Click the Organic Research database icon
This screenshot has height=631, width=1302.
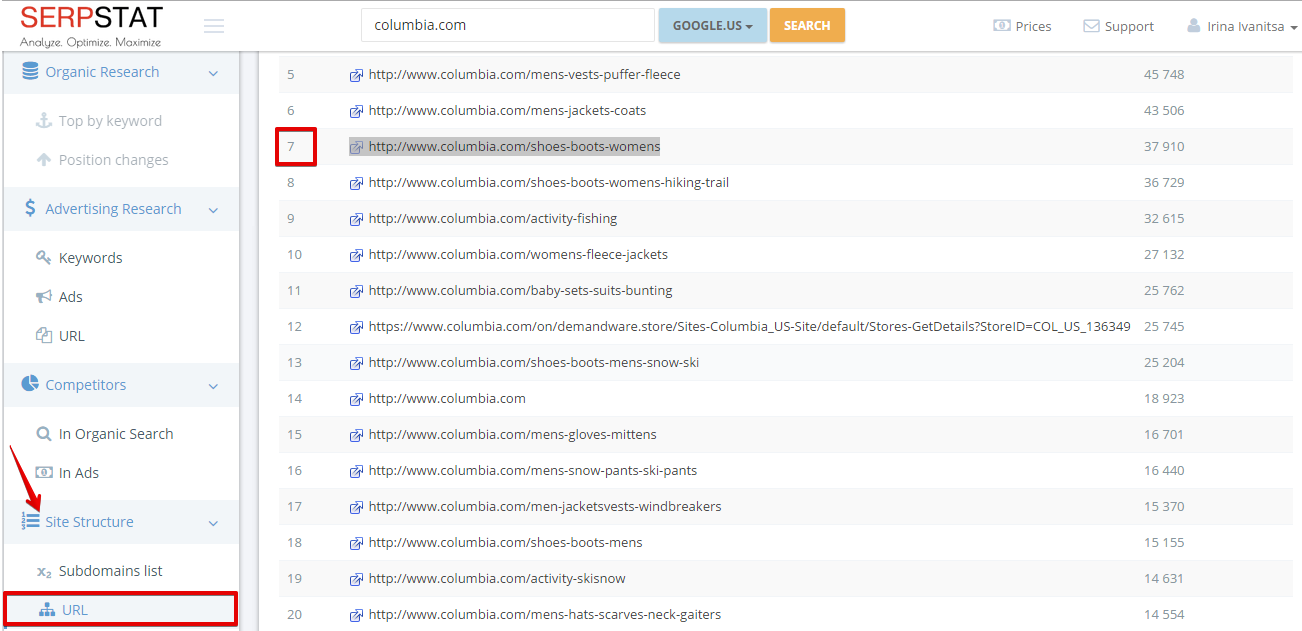[x=30, y=72]
